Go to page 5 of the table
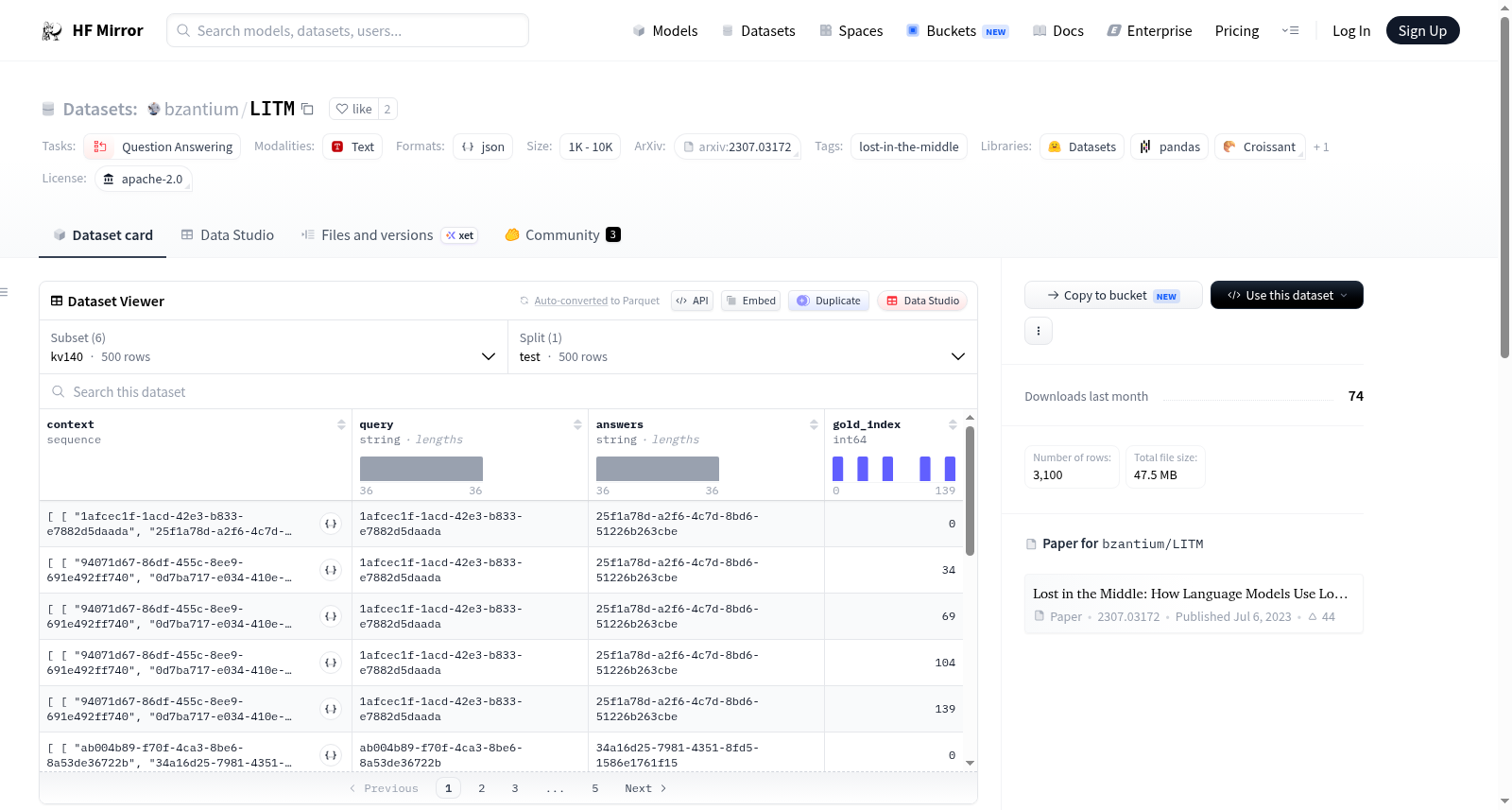Viewport: 1512px width, 810px height. [595, 788]
